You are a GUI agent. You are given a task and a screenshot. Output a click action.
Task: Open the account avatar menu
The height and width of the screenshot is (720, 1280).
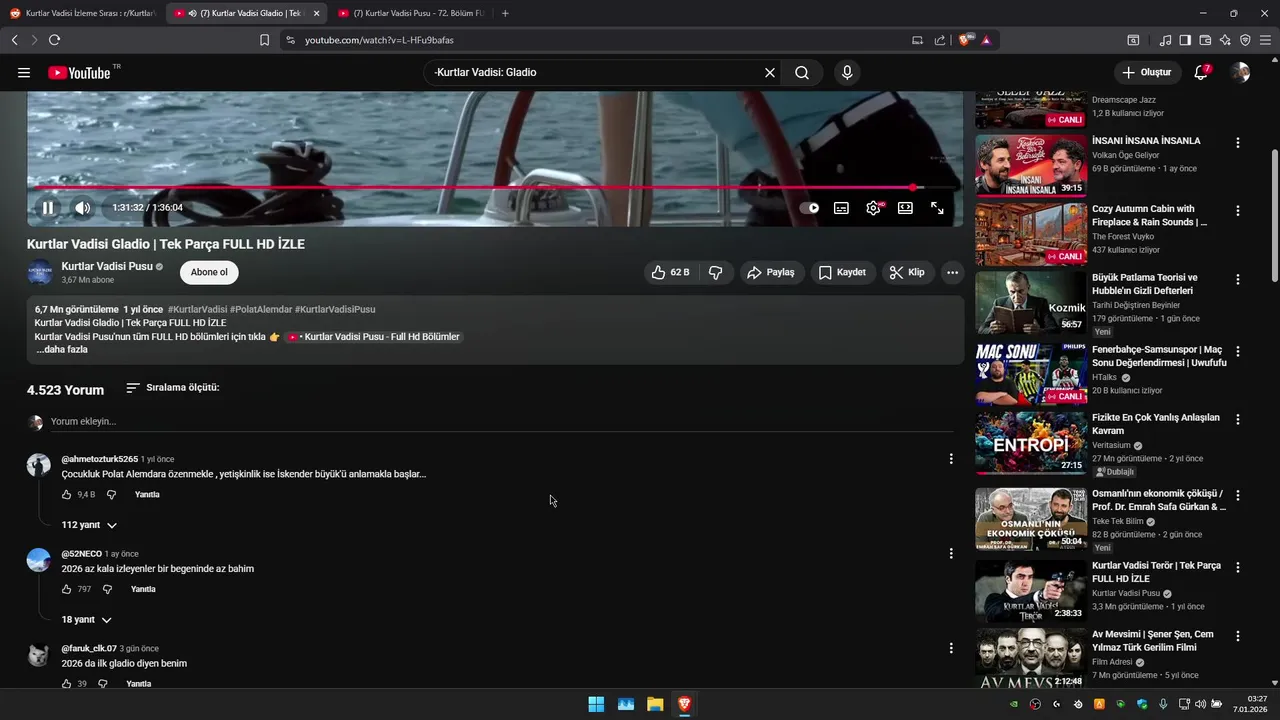pos(1240,72)
